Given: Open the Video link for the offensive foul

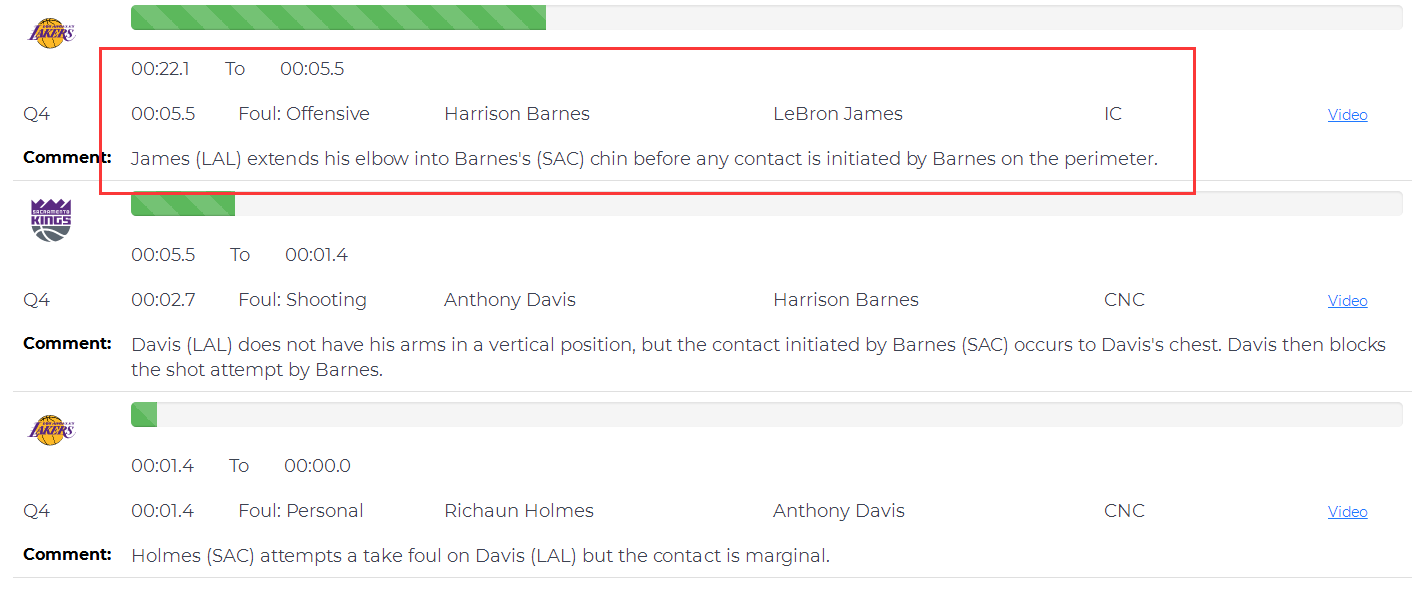Looking at the screenshot, I should [1347, 115].
